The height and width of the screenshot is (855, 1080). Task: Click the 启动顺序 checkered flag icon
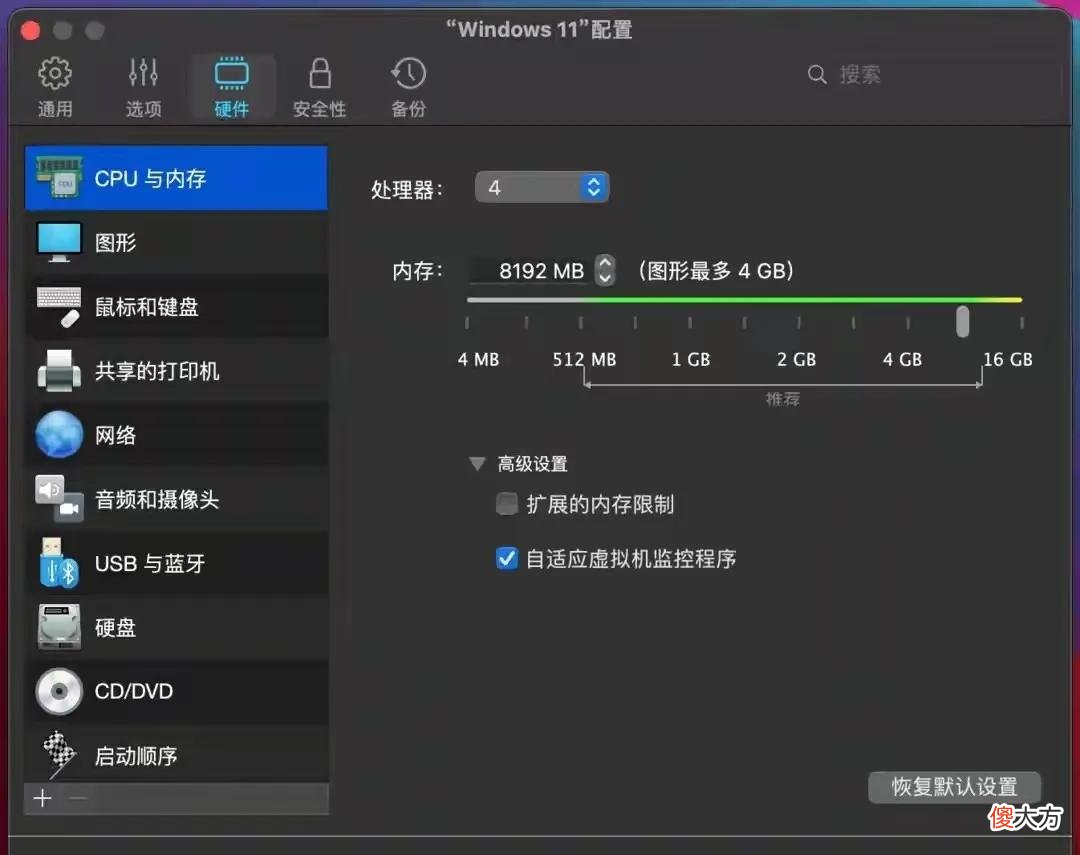[59, 754]
